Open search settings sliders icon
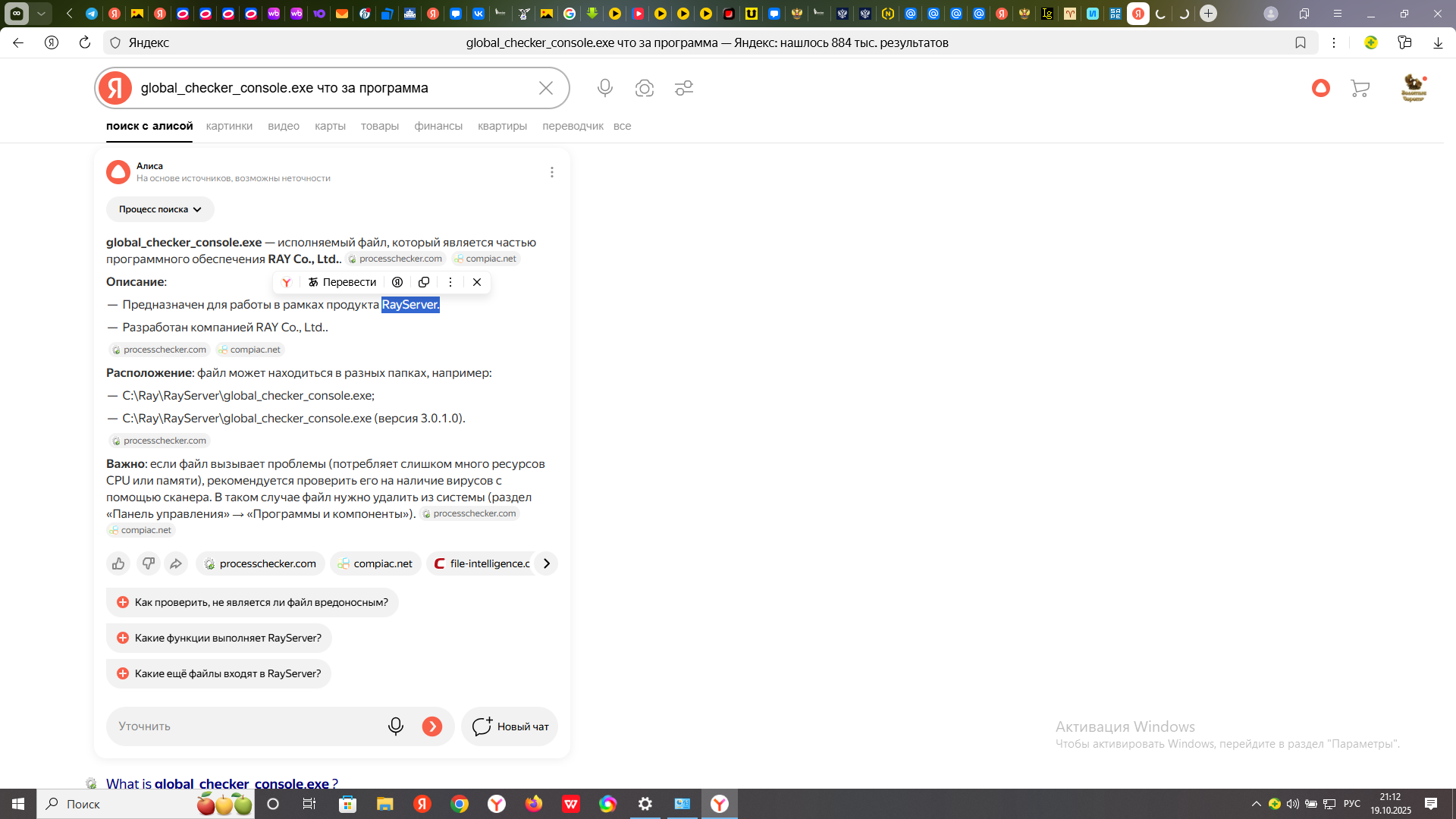This screenshot has width=1456, height=819. 684,88
